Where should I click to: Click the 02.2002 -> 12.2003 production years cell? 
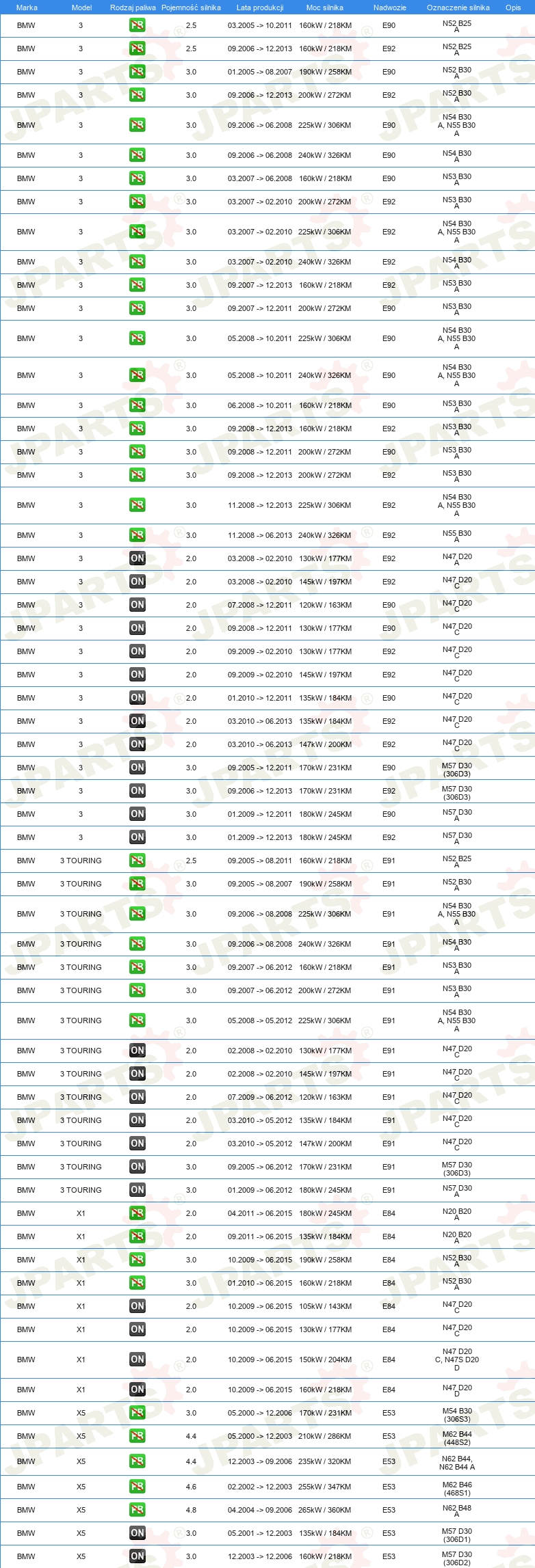260,1487
